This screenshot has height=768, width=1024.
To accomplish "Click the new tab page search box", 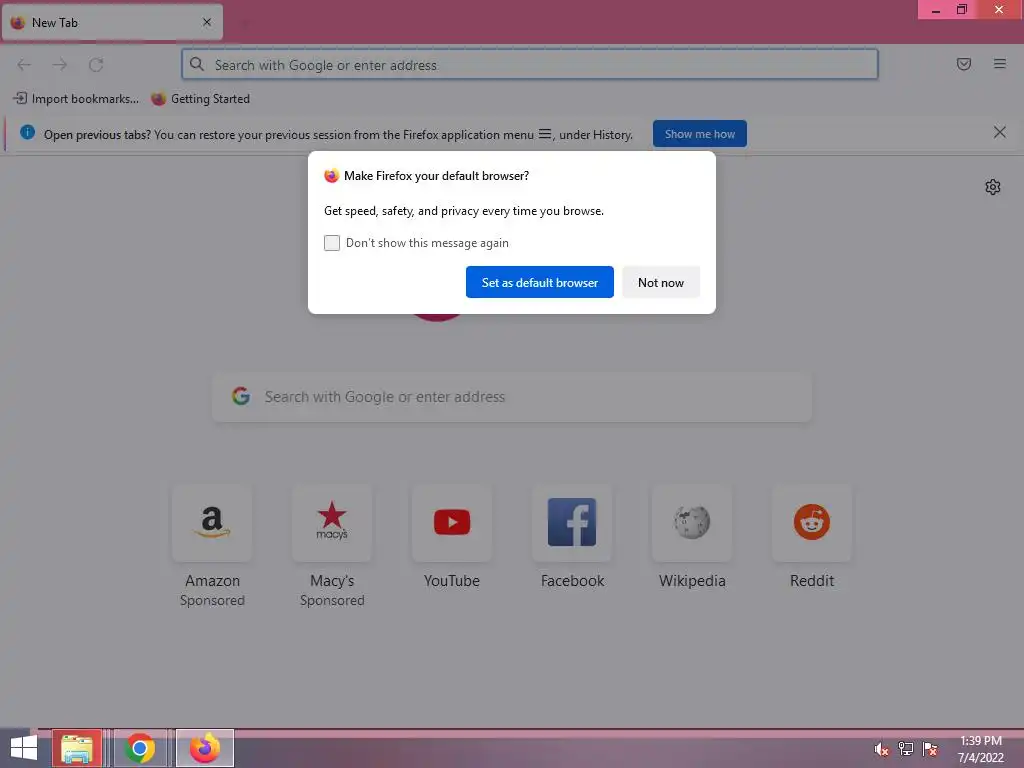I will (x=512, y=397).
